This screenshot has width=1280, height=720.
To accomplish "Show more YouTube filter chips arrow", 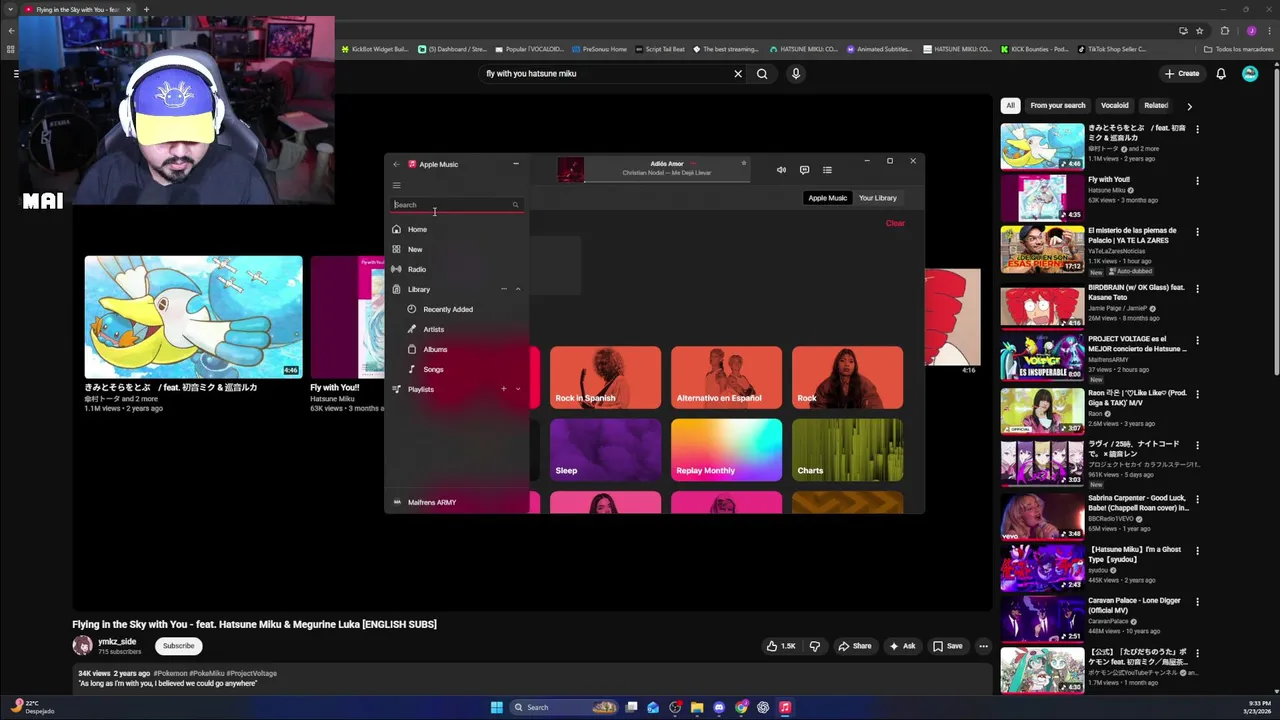I will point(1189,105).
